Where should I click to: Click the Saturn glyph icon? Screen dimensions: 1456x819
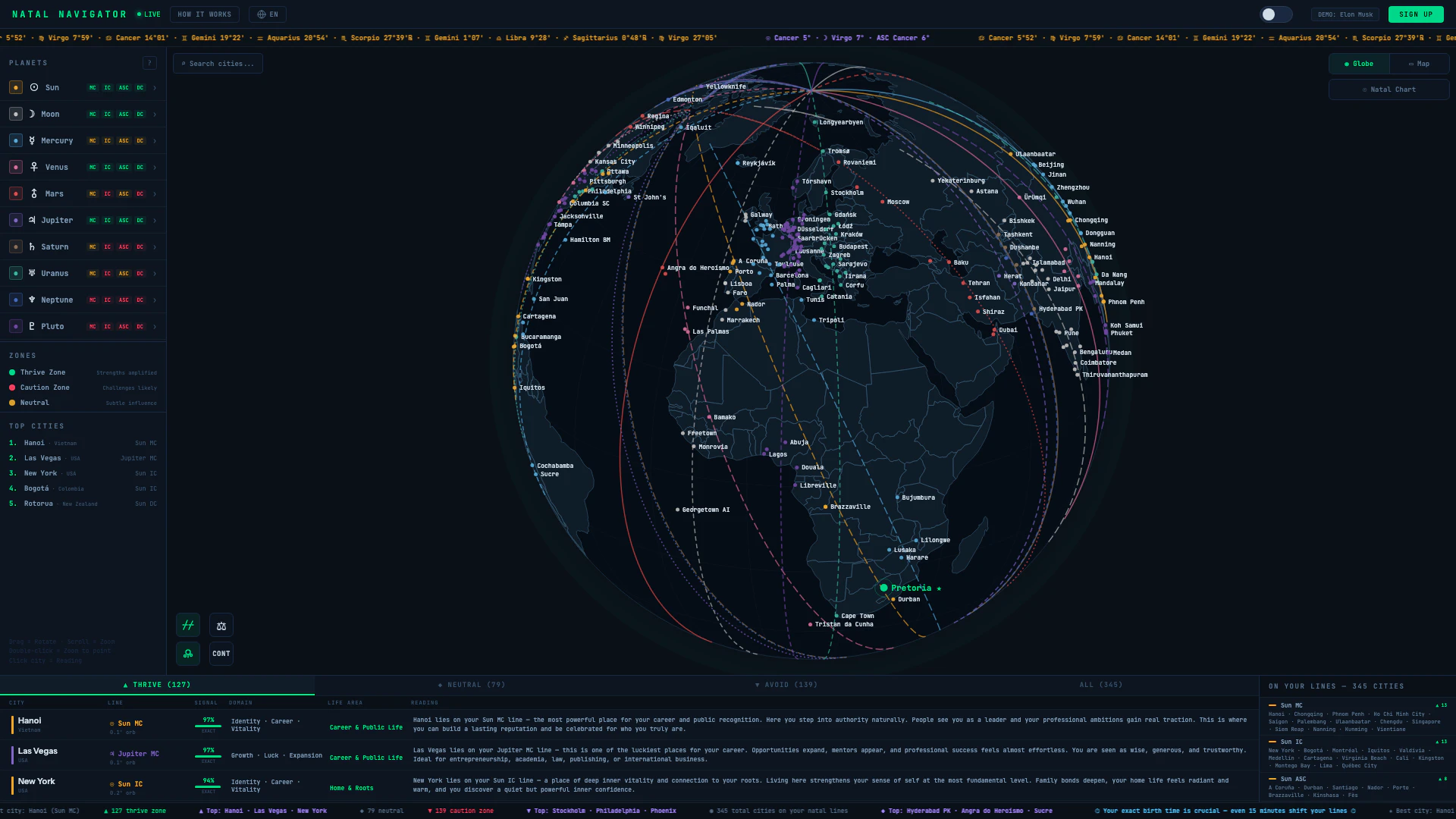[32, 247]
